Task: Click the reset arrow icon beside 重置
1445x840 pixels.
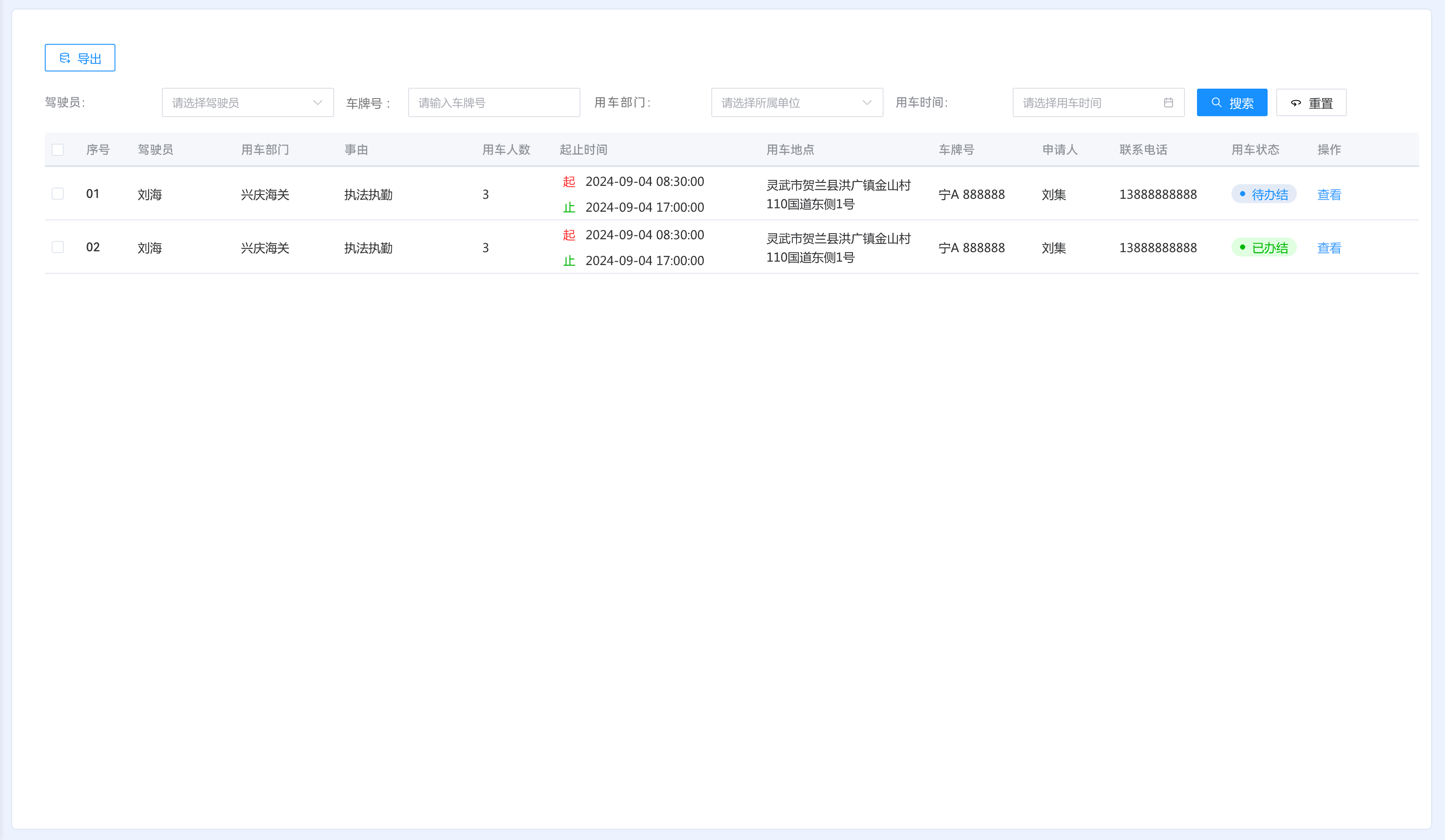Action: (x=1295, y=103)
